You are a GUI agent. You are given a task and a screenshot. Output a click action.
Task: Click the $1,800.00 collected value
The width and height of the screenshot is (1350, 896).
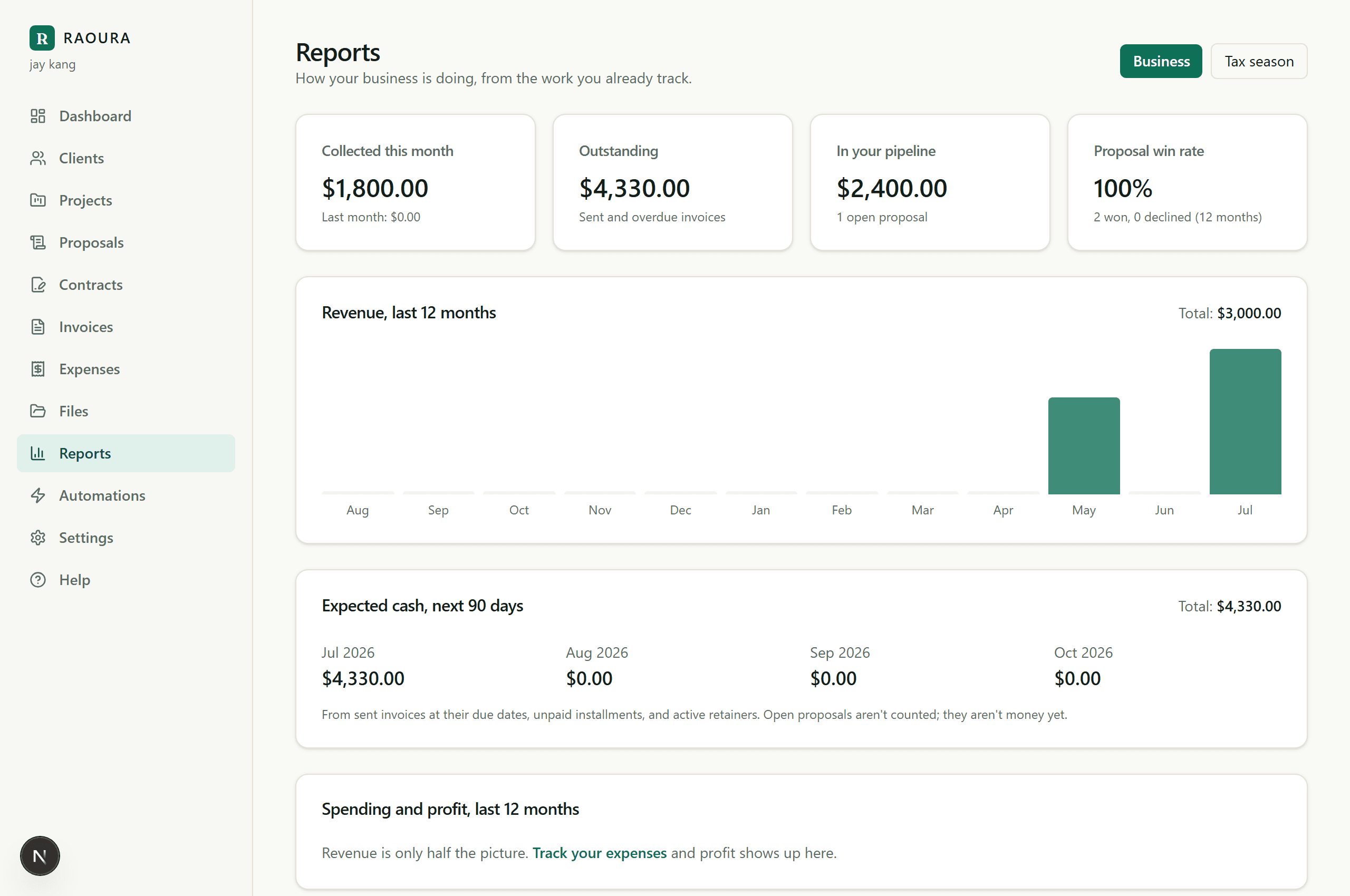point(374,188)
